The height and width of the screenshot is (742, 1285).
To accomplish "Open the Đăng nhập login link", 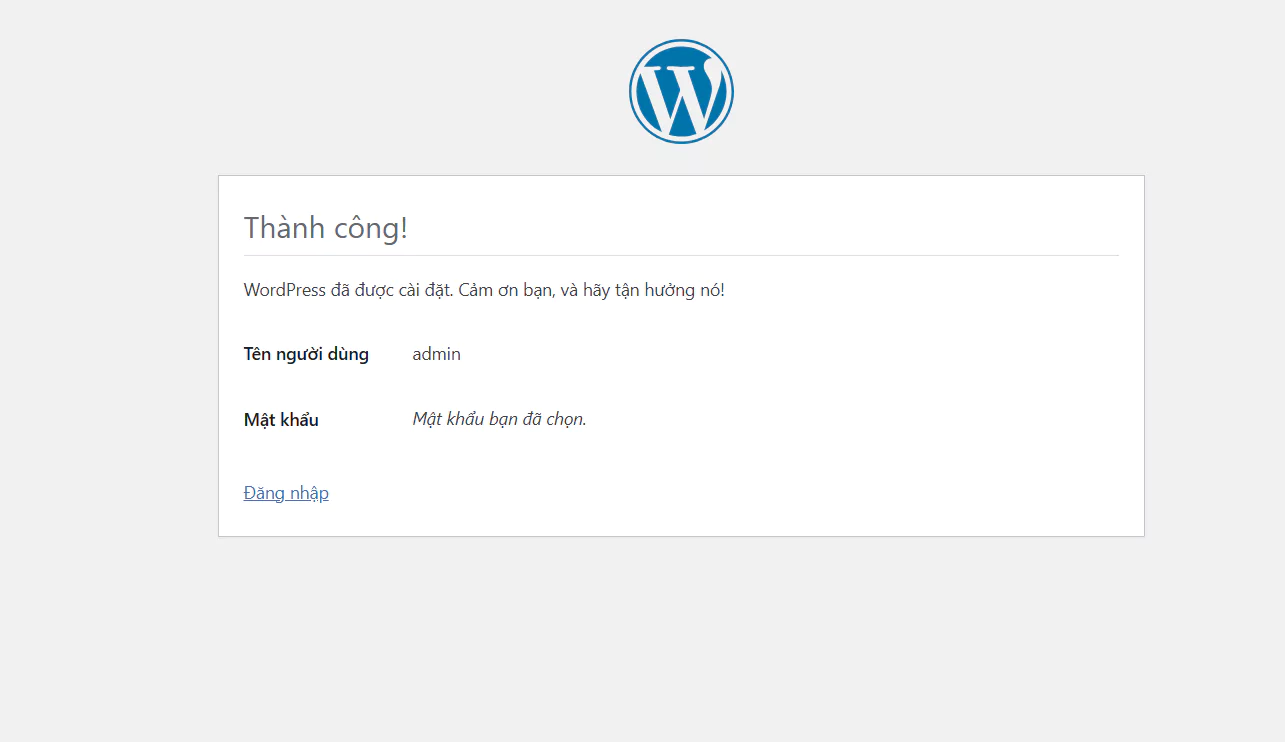I will 286,493.
